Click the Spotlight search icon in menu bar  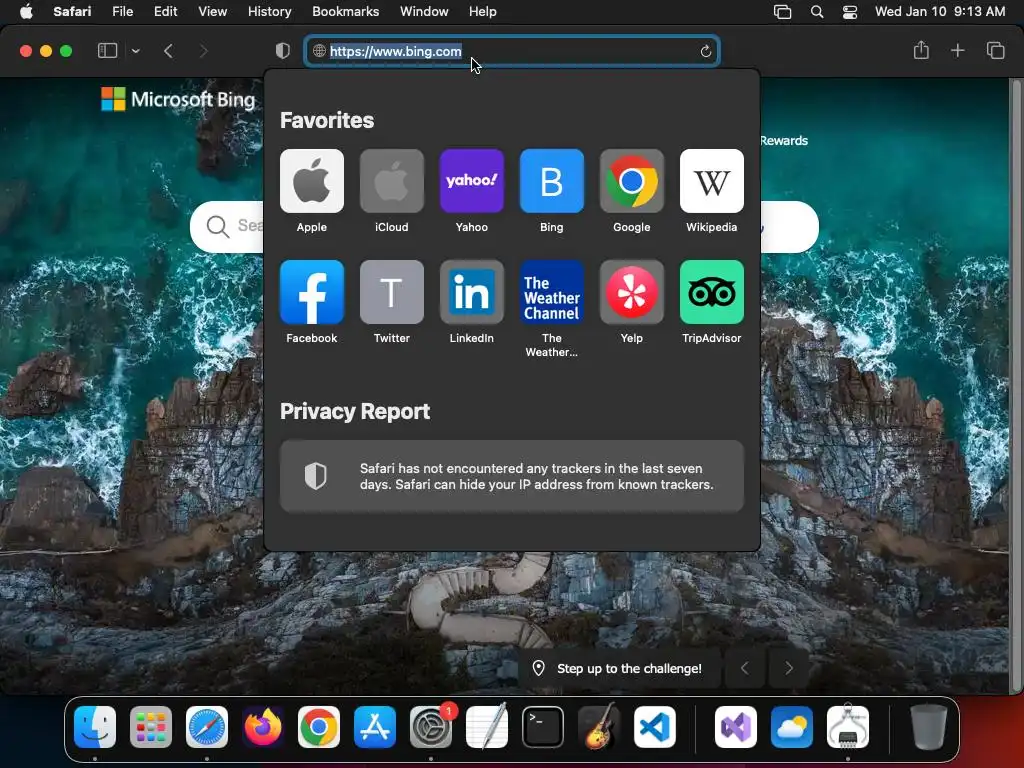816,12
